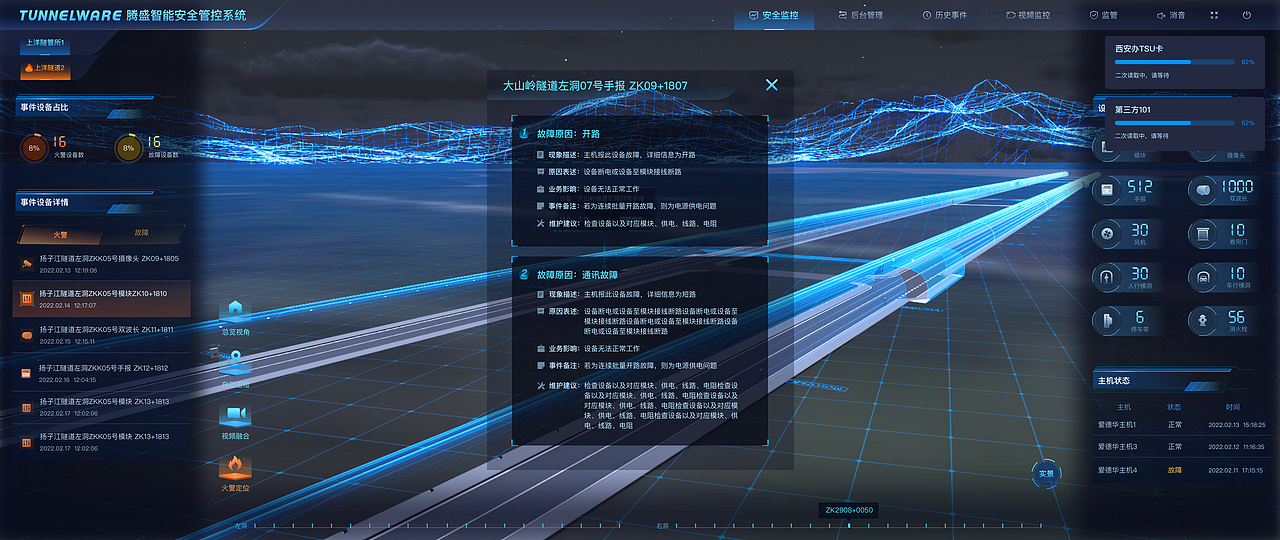
Task: Click timeline marker ZK2908+0050
Action: 849,510
